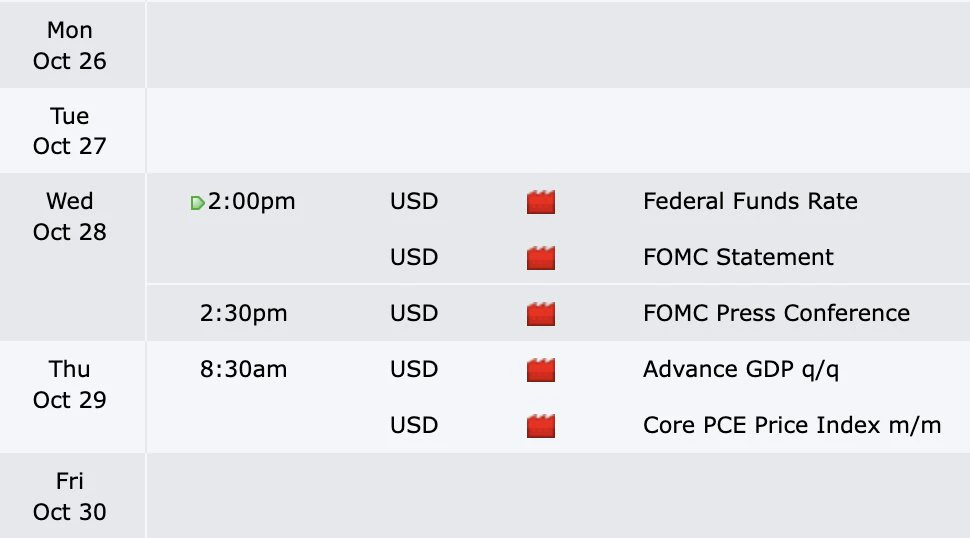
Task: Click the red impact icon for FOMC Statement
Action: click(x=541, y=257)
